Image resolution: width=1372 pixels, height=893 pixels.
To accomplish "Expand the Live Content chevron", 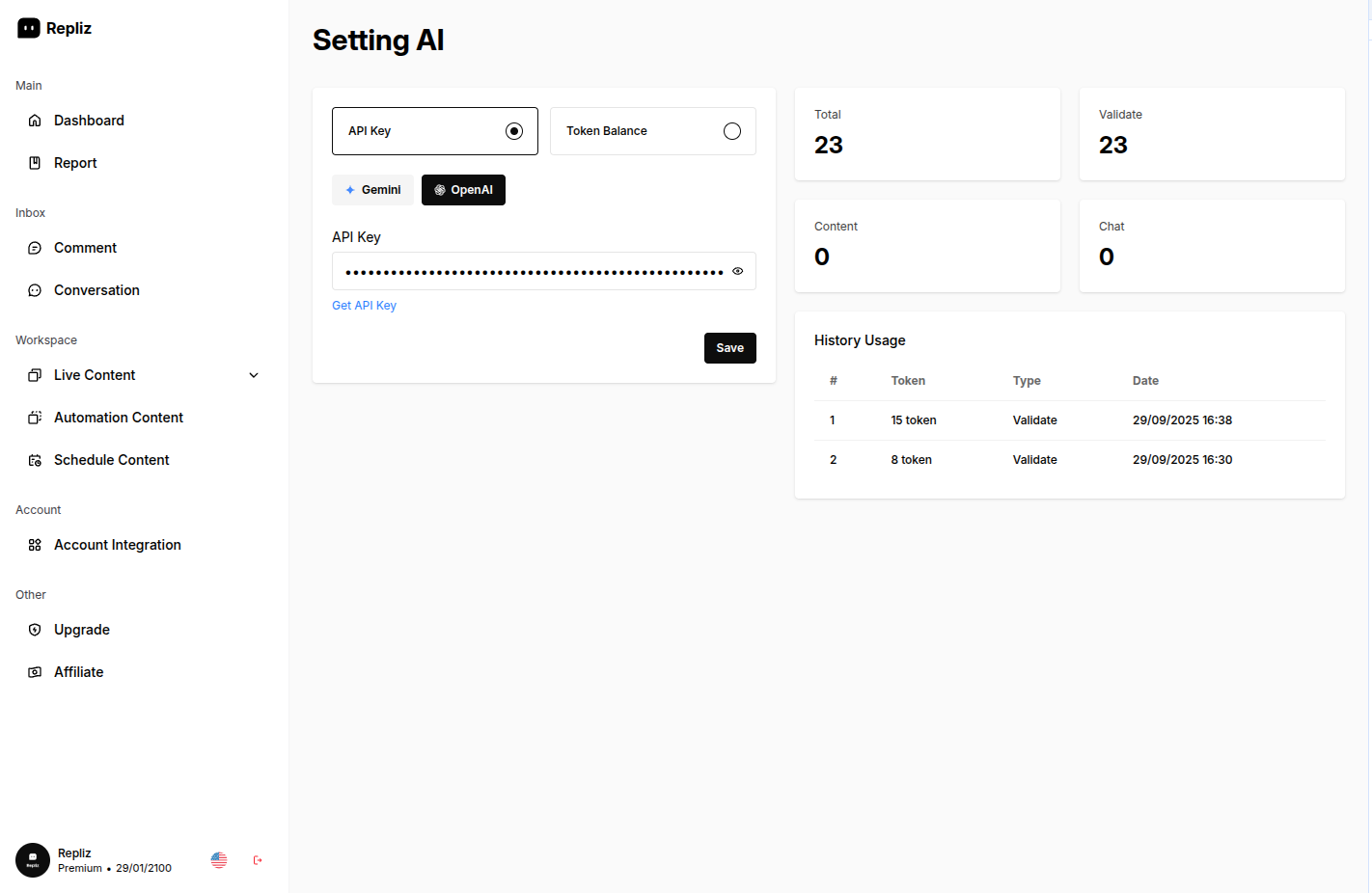I will click(x=254, y=375).
